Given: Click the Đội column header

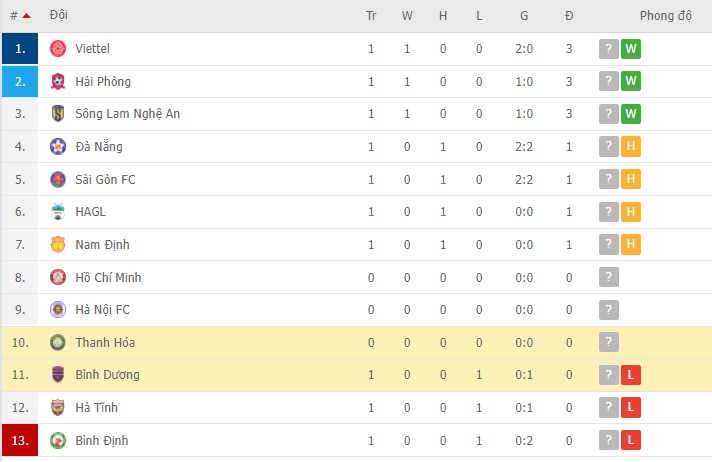Looking at the screenshot, I should point(59,16).
